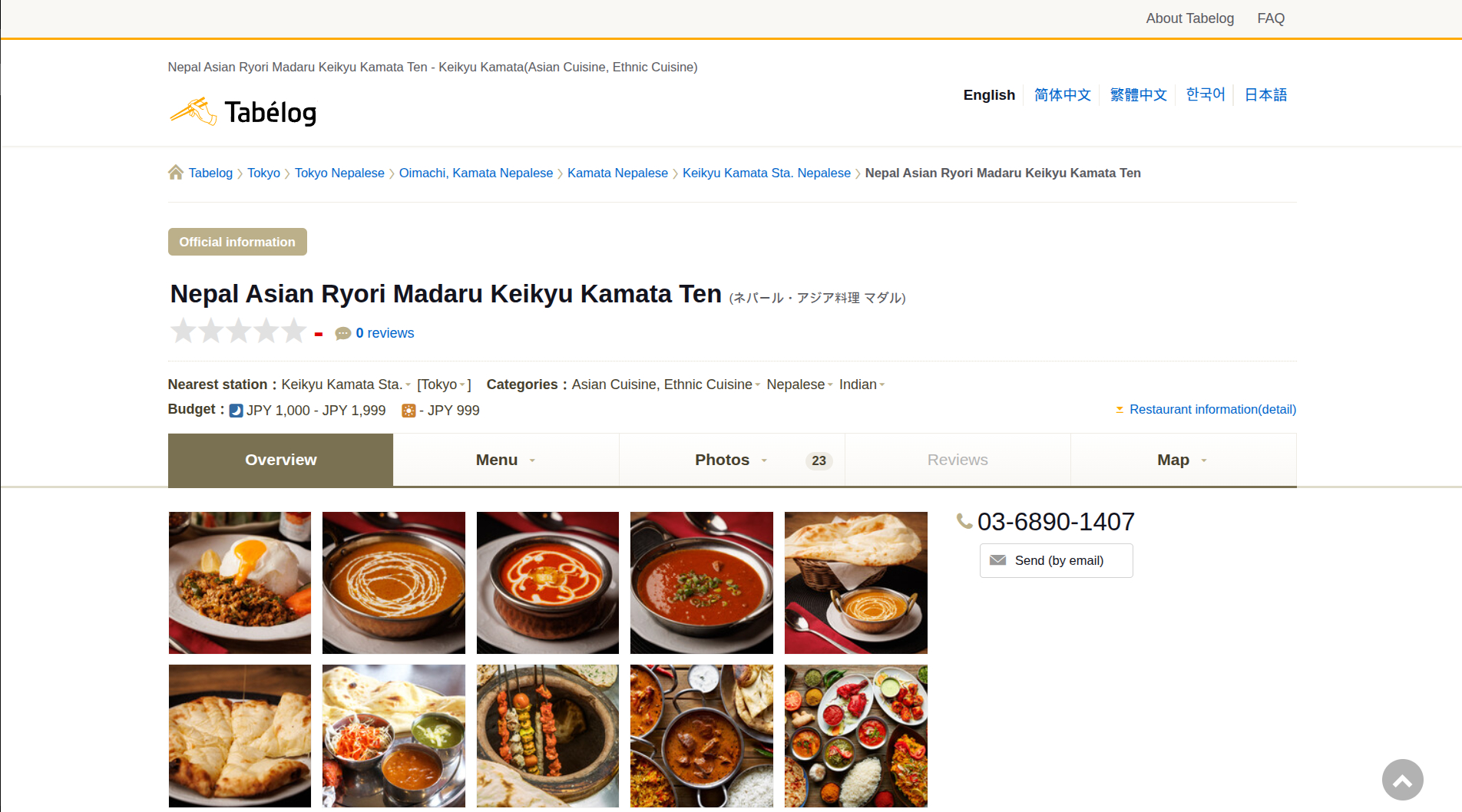Open meat curry spread with rice photo
Screen dimensions: 1462x812
[702, 736]
